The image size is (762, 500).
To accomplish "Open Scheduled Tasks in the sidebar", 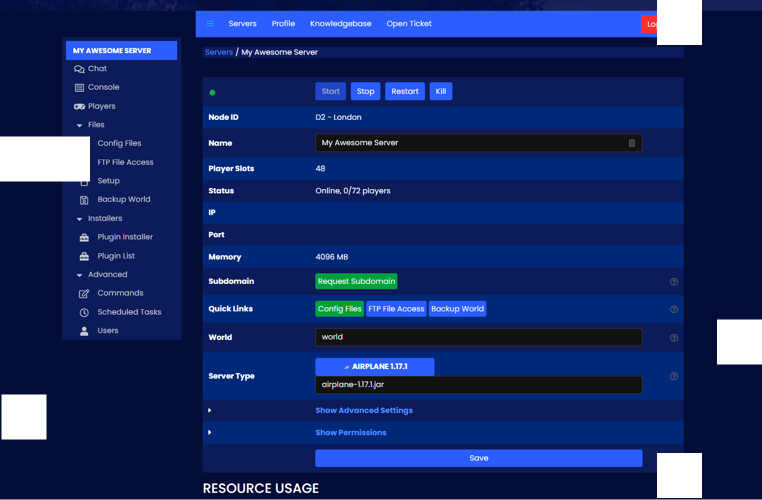I will (129, 312).
